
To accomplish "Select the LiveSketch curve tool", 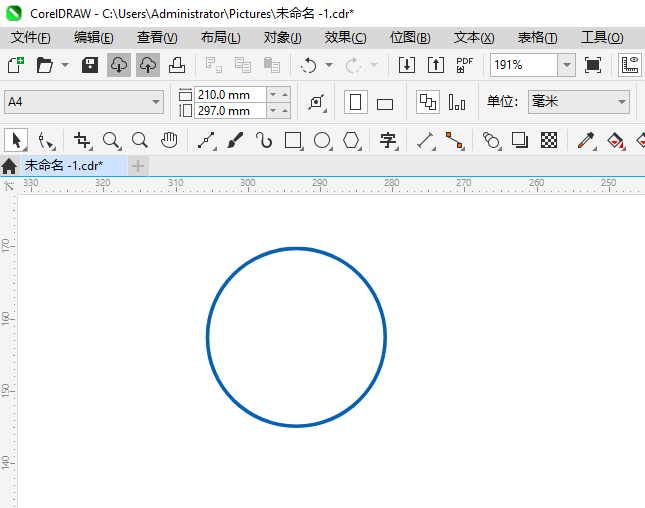I will (264, 141).
